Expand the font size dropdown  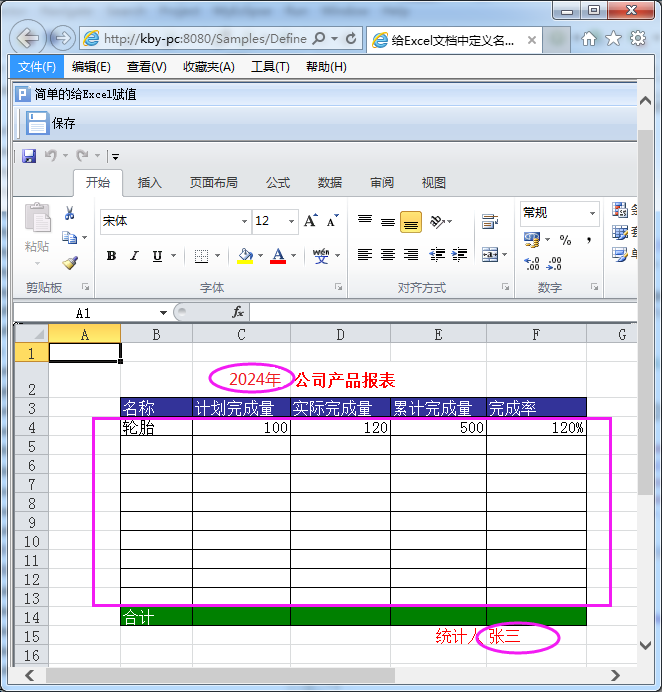(x=291, y=221)
